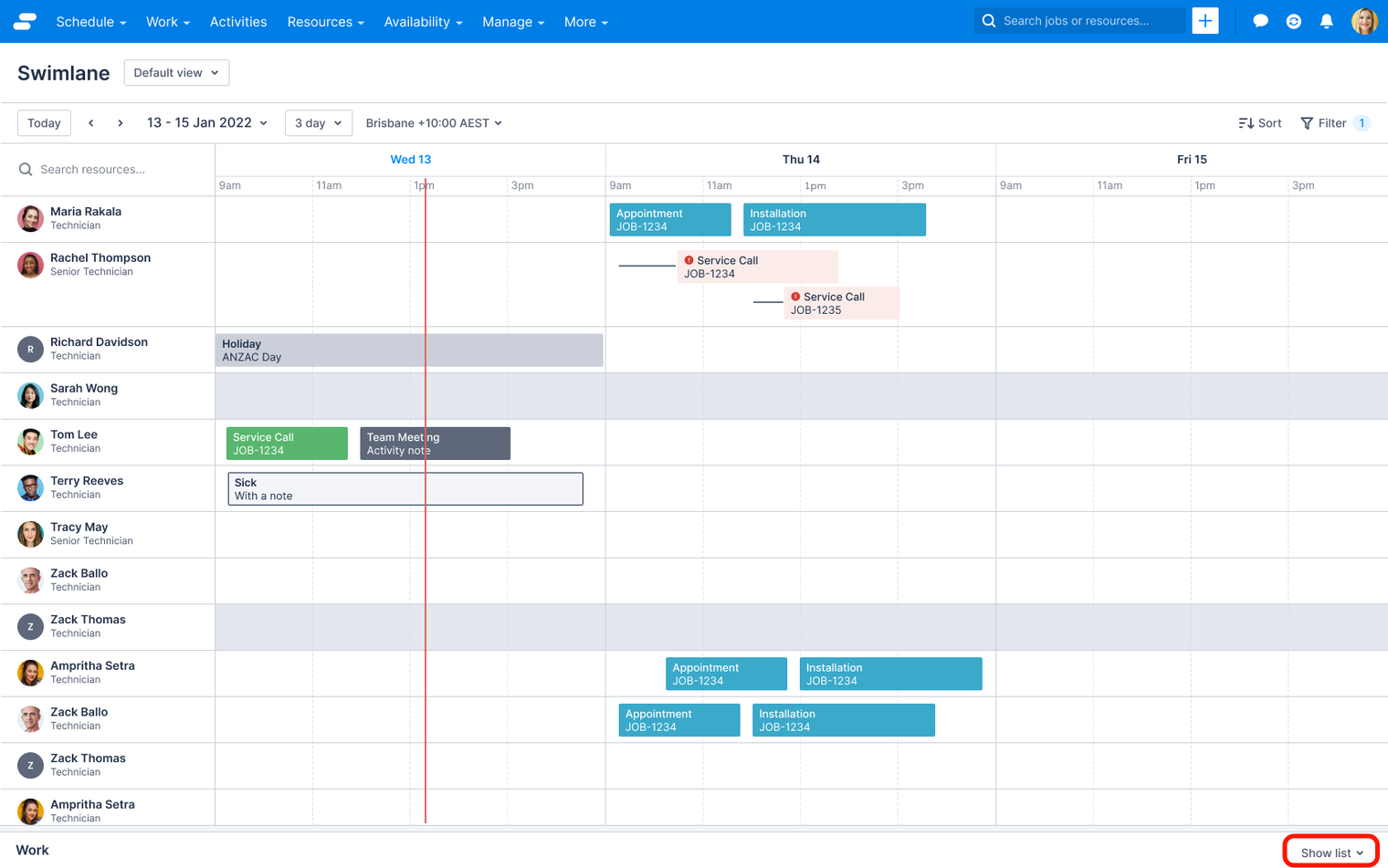The height and width of the screenshot is (868, 1388).
Task: Open the Default view dropdown
Action: [176, 72]
